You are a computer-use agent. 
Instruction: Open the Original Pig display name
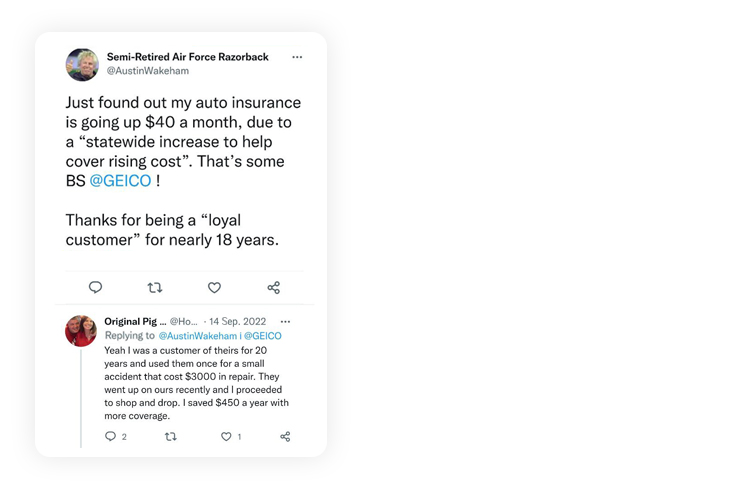(134, 321)
